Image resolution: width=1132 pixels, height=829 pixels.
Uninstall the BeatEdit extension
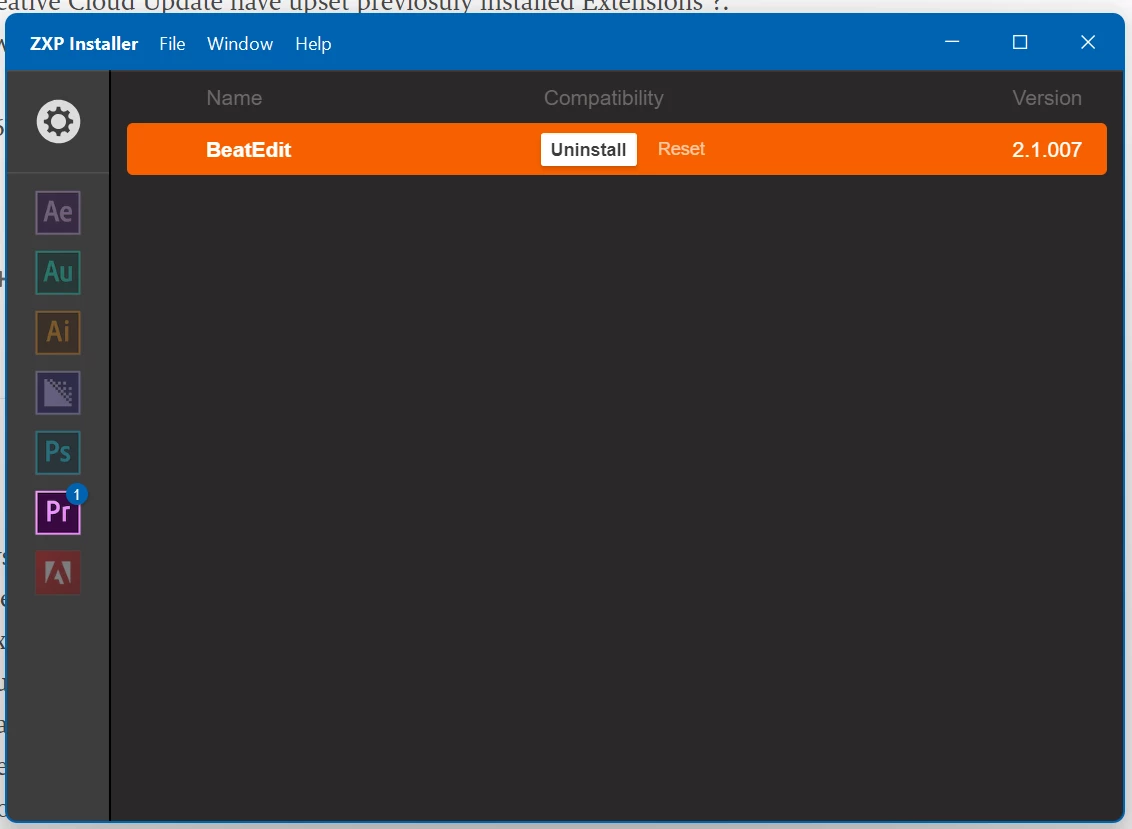pos(588,149)
